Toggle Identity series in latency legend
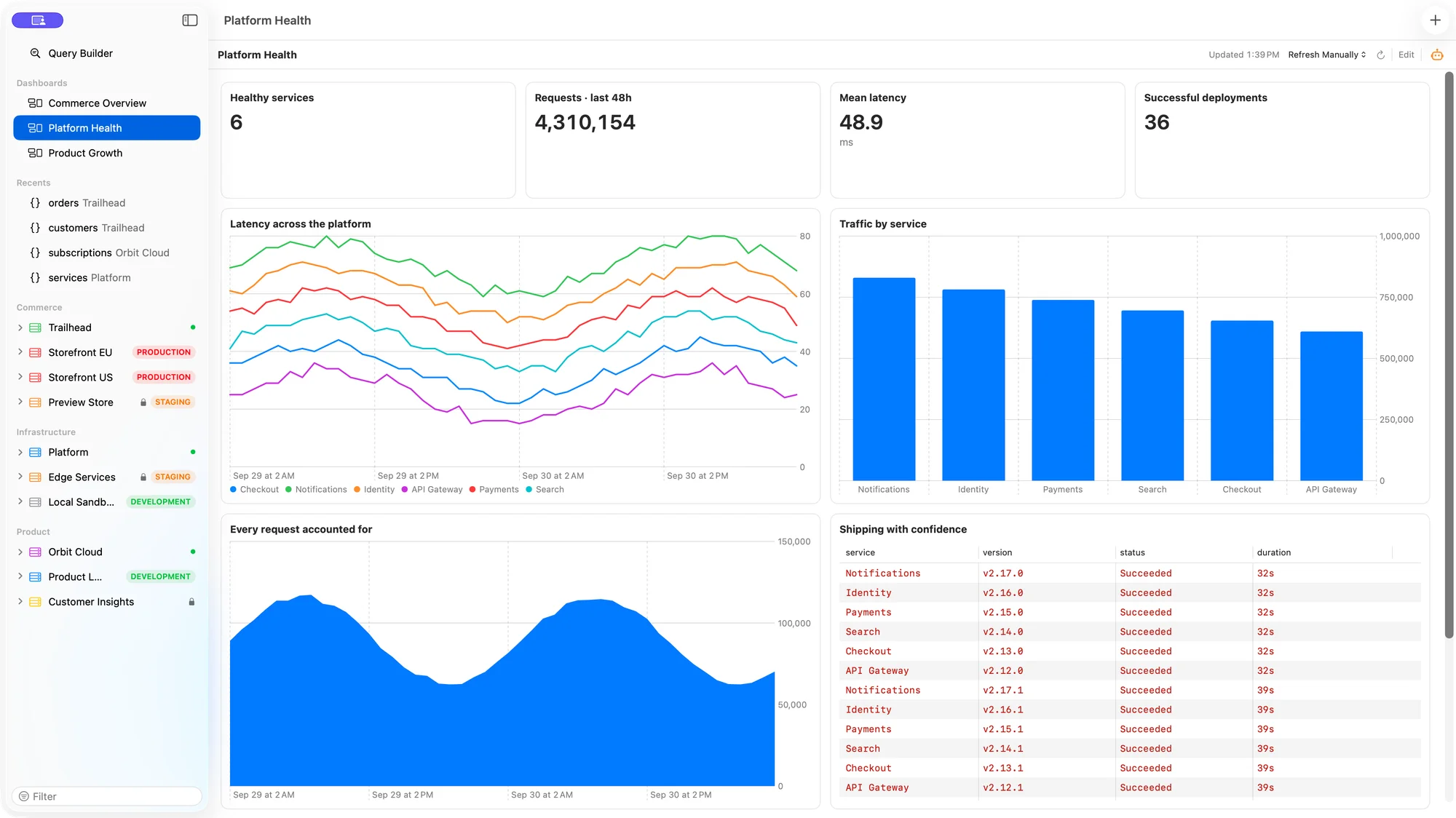Image resolution: width=1456 pixels, height=818 pixels. (374, 490)
